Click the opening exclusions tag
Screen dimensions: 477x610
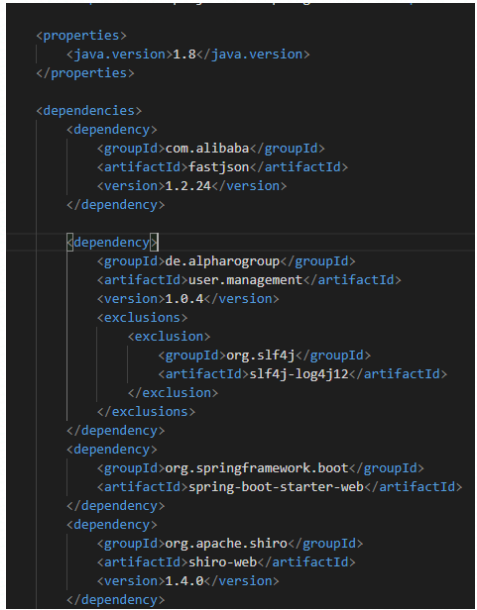click(x=142, y=318)
